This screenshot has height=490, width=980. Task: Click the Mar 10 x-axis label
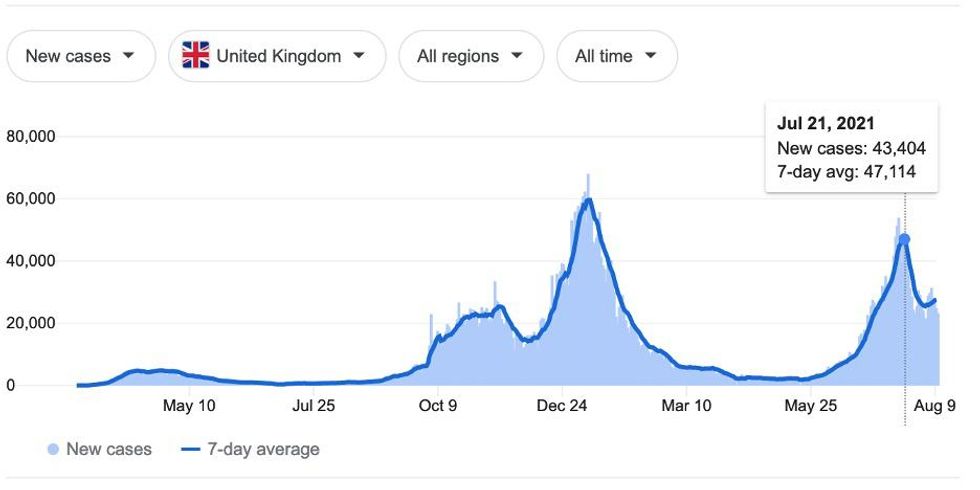[686, 406]
